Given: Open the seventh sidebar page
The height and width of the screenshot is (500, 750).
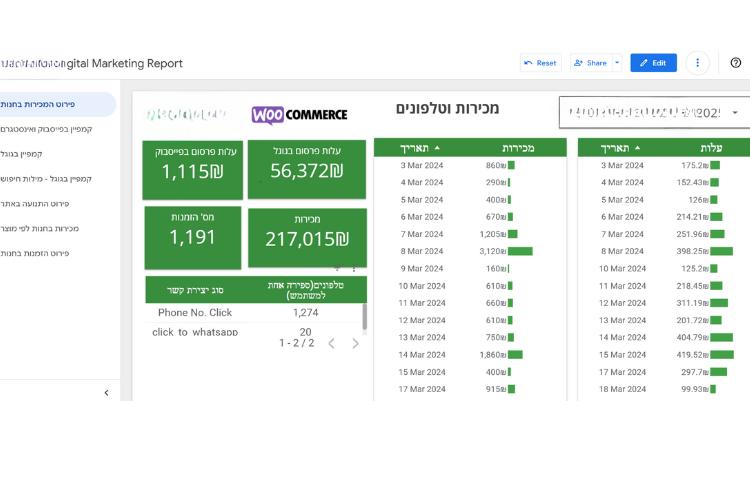Looking at the screenshot, I should pyautogui.click(x=34, y=254).
